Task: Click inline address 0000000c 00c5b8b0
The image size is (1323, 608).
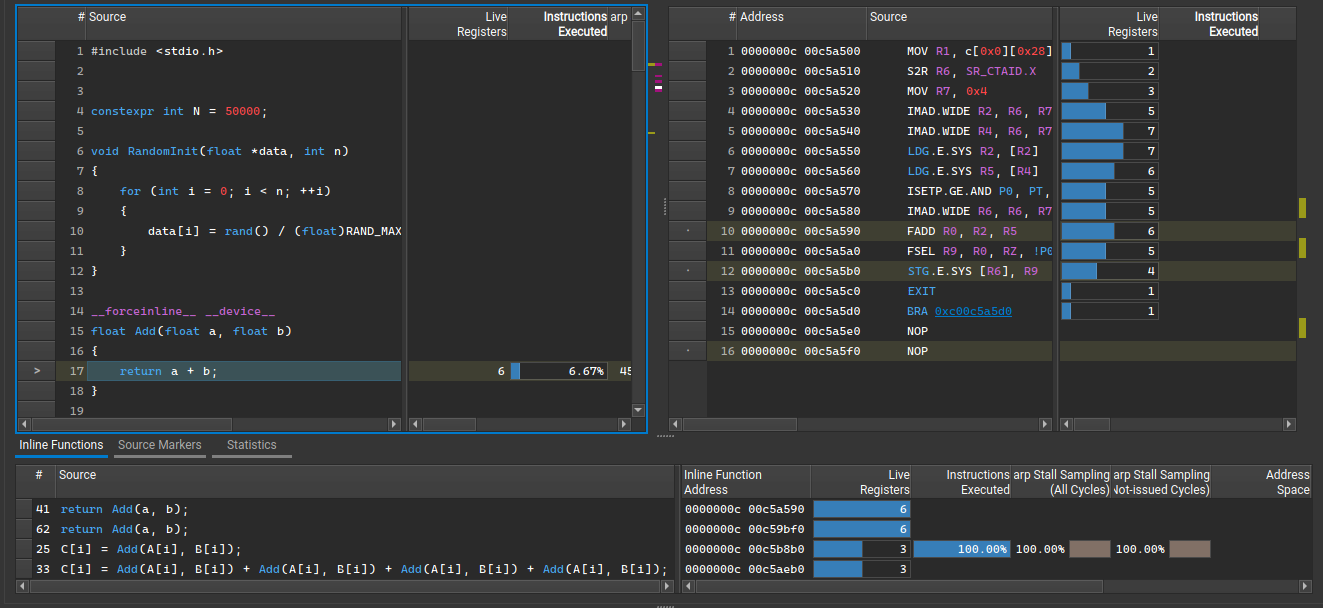Action: click(744, 549)
